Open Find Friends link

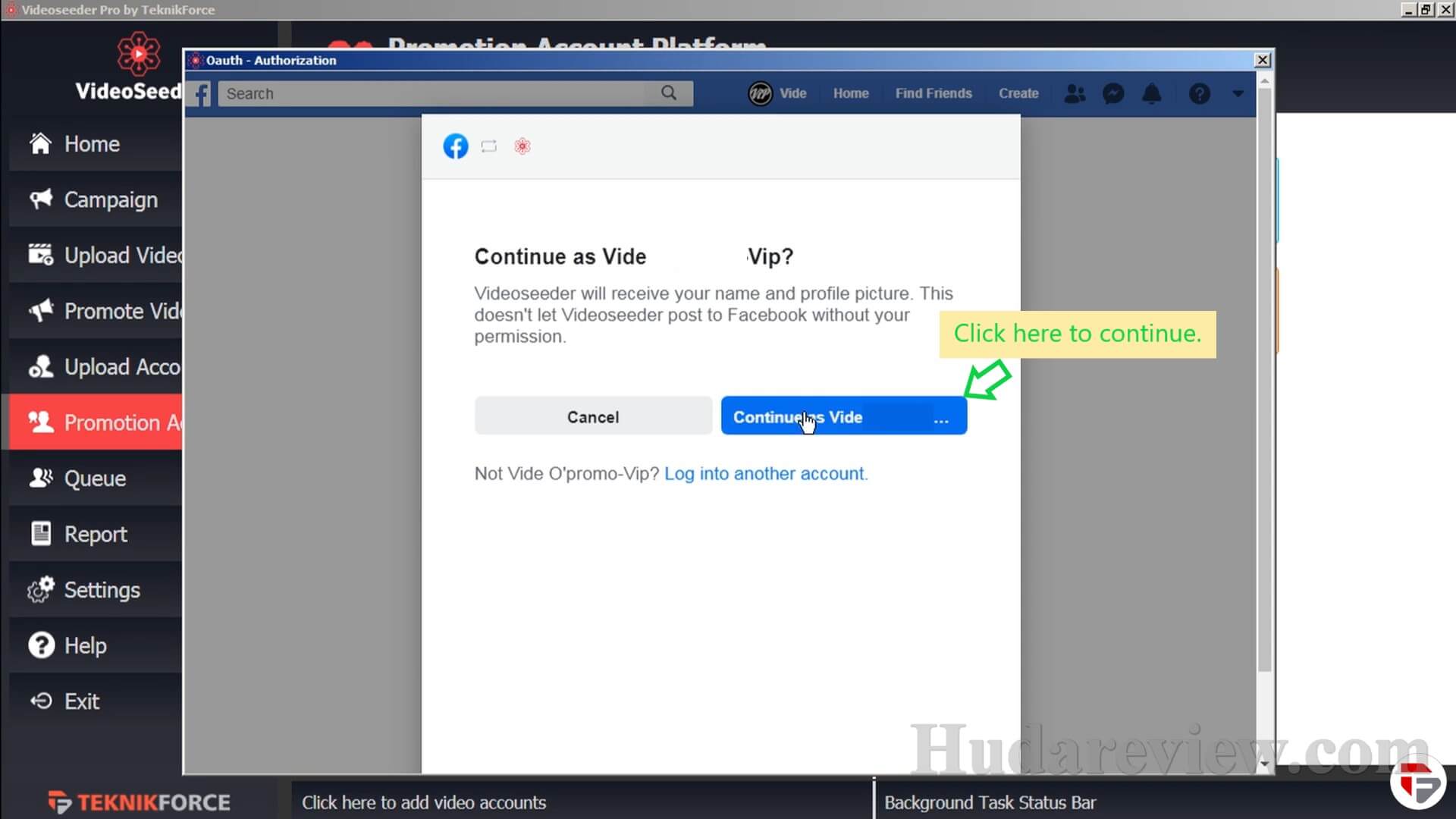point(934,93)
